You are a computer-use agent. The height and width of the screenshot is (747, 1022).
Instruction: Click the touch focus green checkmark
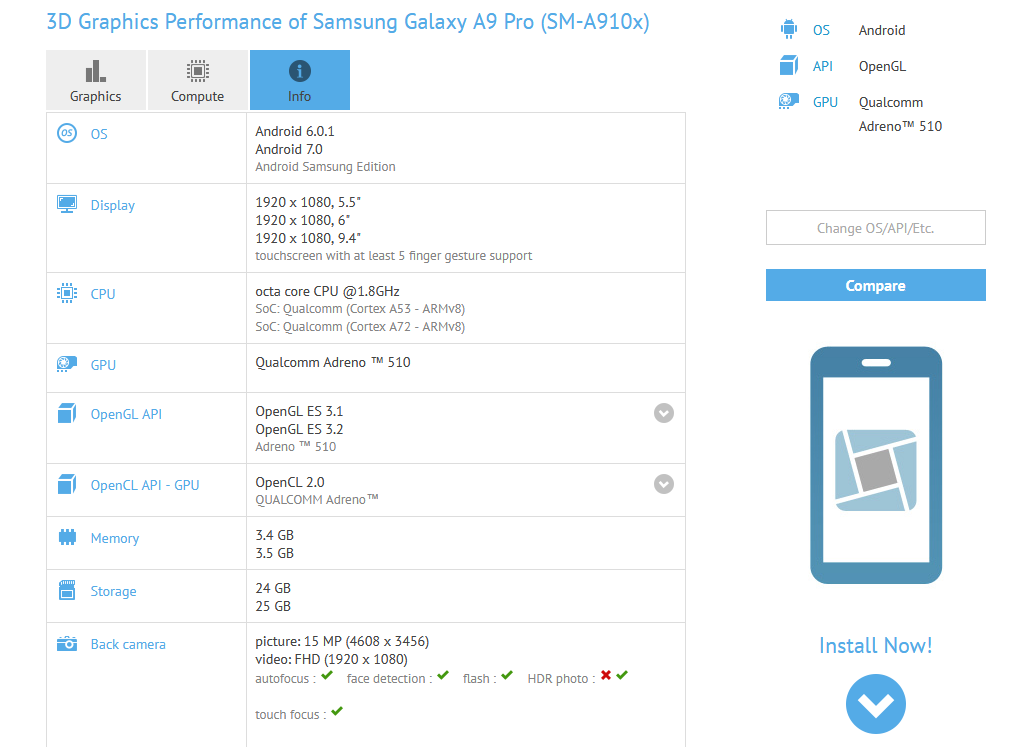(x=337, y=711)
